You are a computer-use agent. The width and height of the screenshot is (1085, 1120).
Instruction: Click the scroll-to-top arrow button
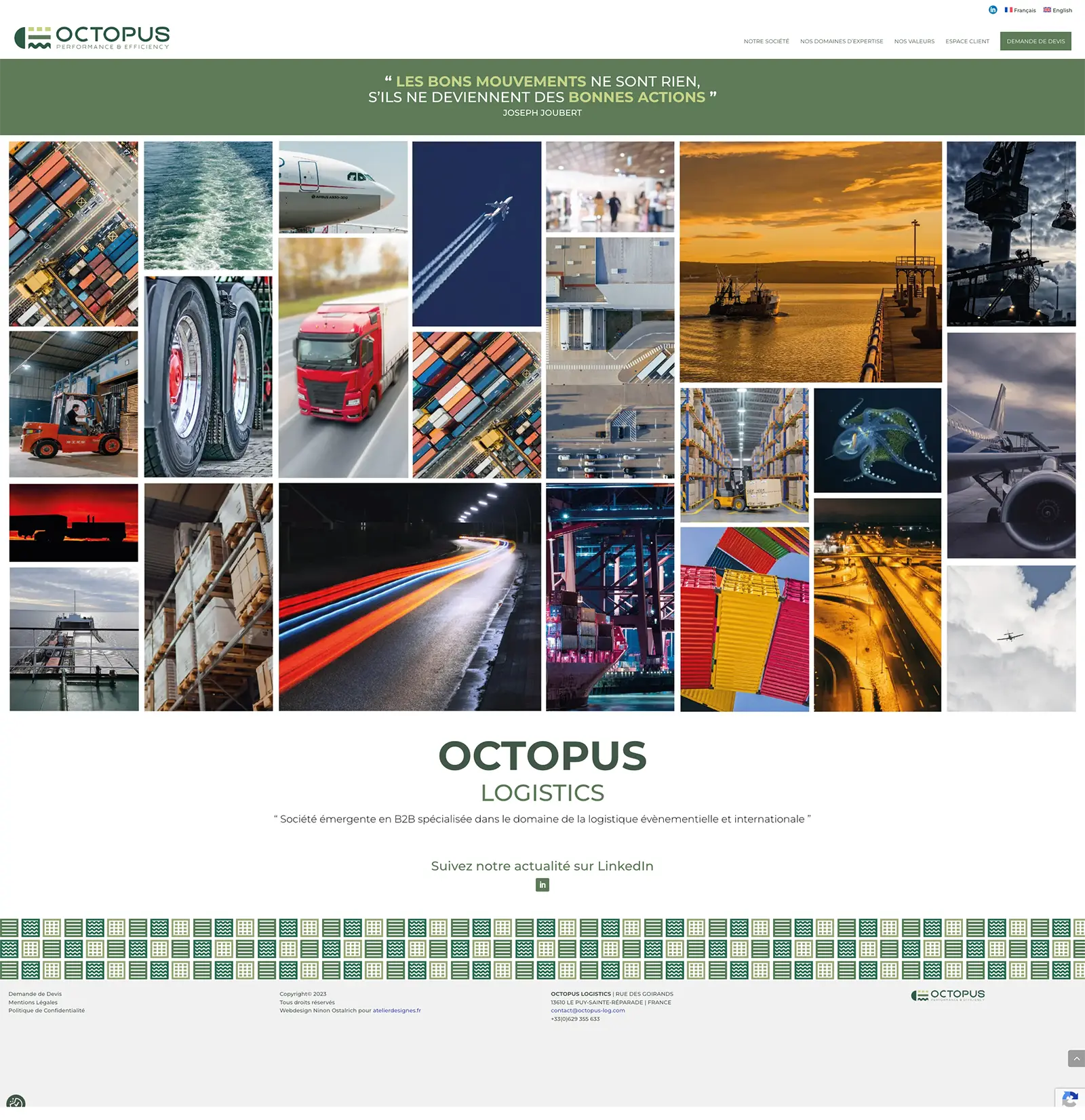tap(1076, 1058)
